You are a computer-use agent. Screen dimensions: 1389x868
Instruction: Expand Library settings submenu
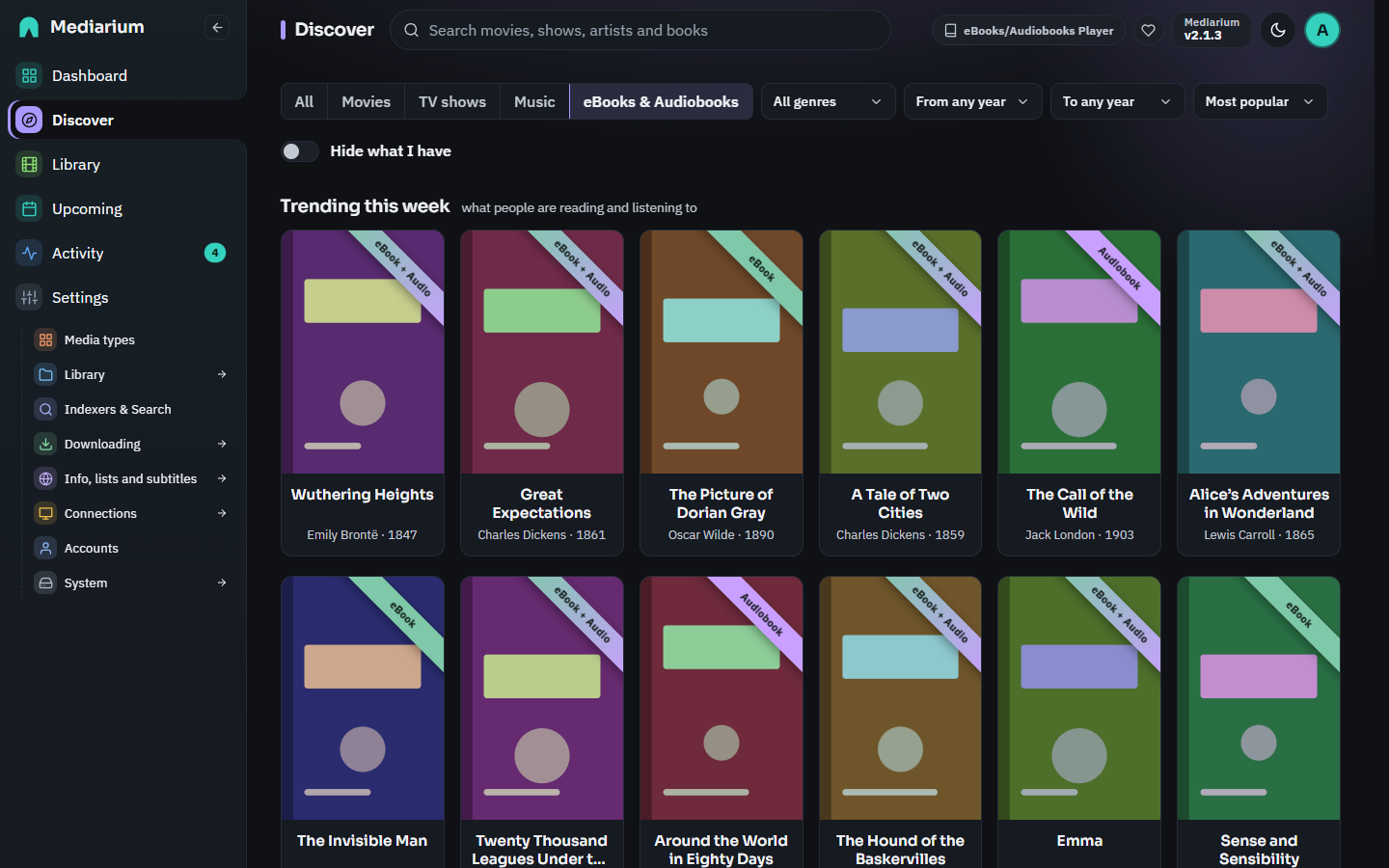click(222, 374)
